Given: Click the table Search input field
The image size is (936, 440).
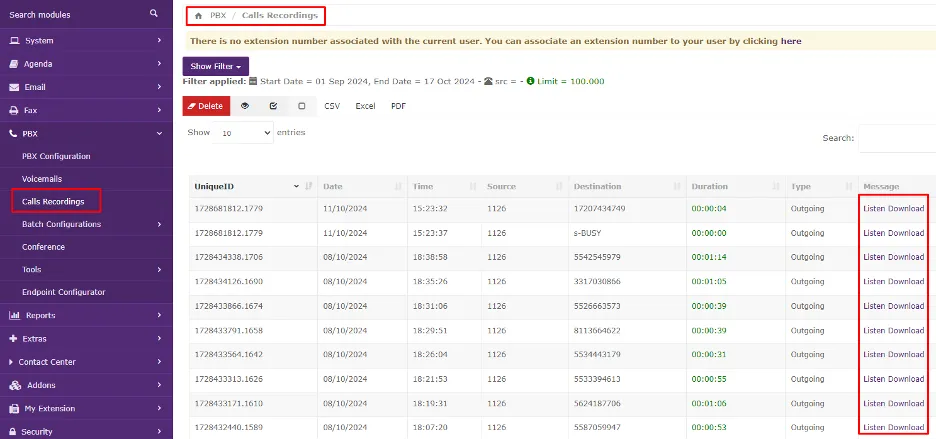Looking at the screenshot, I should click(x=897, y=139).
